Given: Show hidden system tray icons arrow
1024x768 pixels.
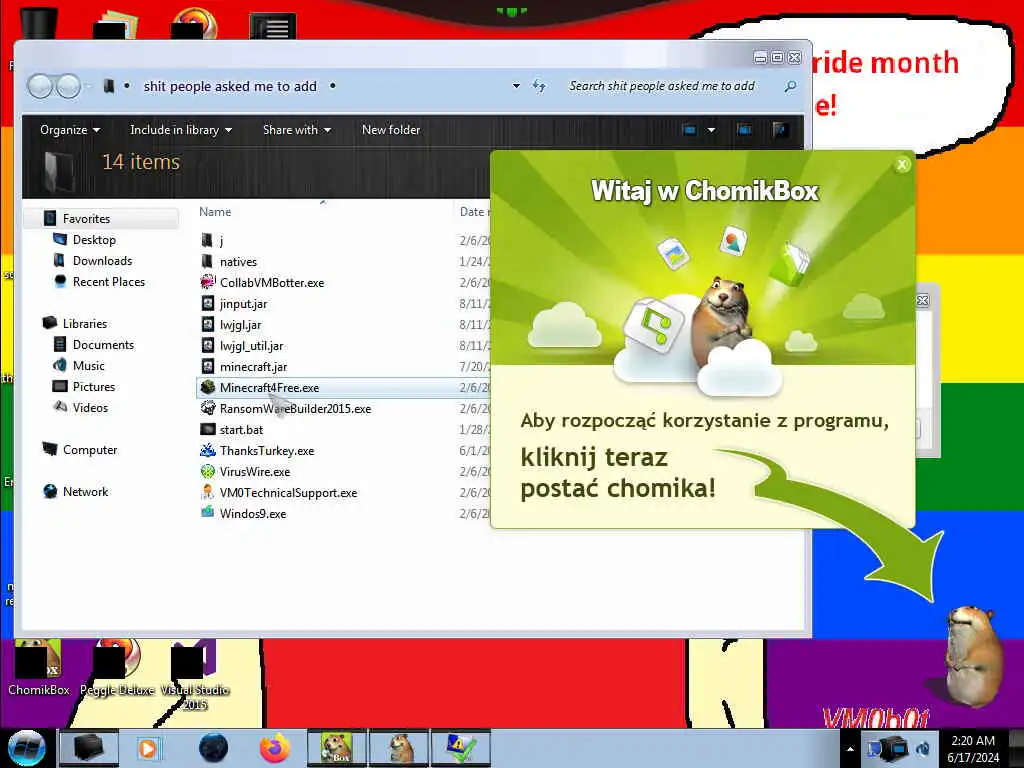Looking at the screenshot, I should pos(850,749).
